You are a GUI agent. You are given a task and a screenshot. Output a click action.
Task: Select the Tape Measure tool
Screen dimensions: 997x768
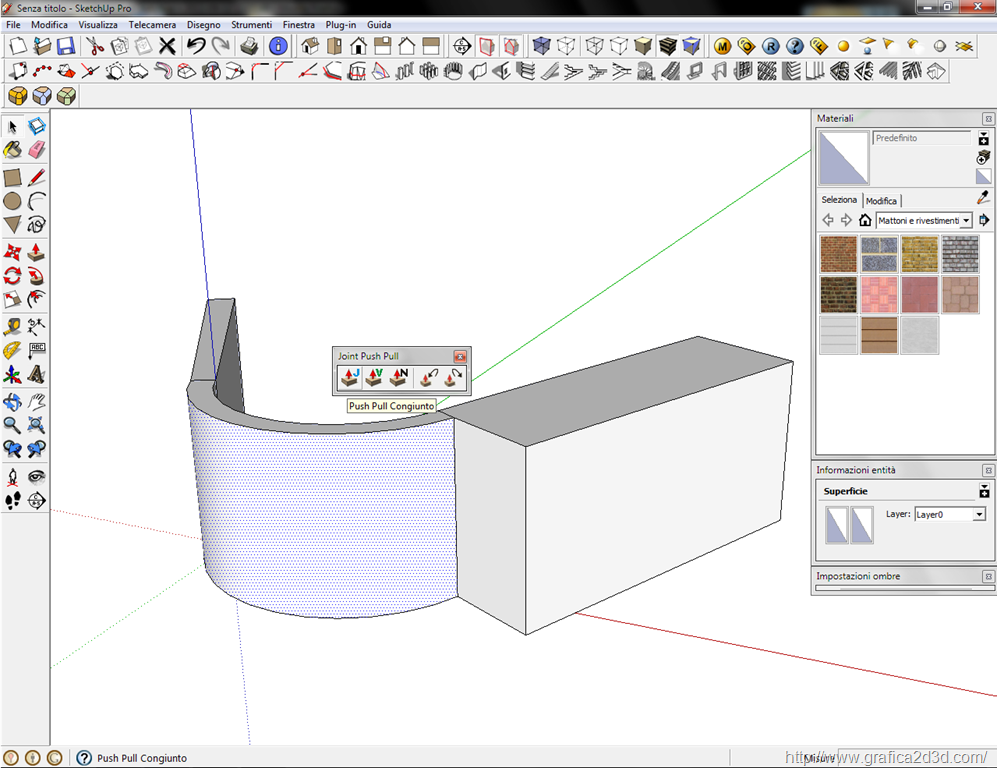(12, 326)
